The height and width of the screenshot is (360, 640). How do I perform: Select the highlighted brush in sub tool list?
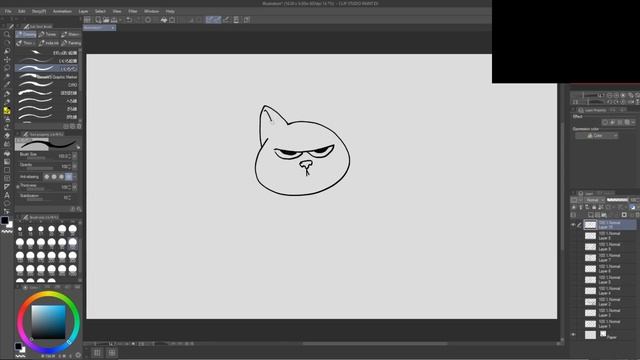47,69
